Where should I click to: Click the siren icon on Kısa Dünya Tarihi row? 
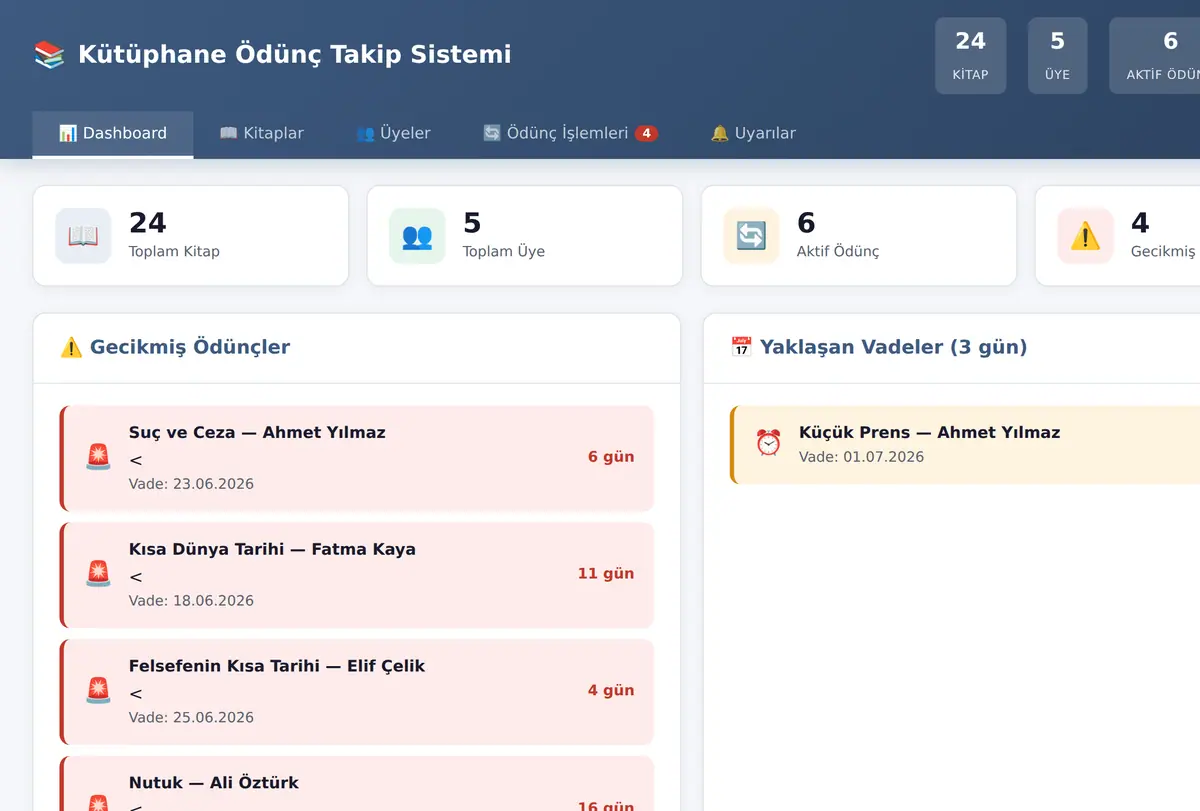[98, 574]
